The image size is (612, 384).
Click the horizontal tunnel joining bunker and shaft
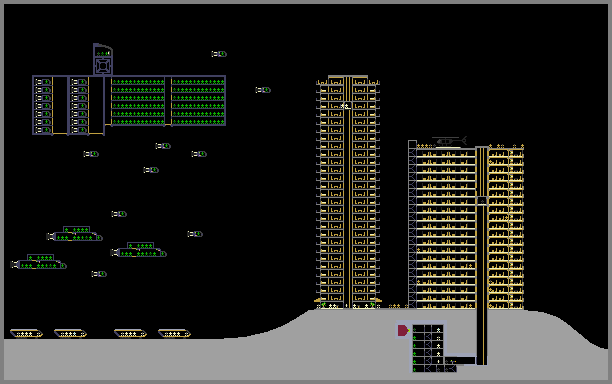pyautogui.click(x=461, y=361)
